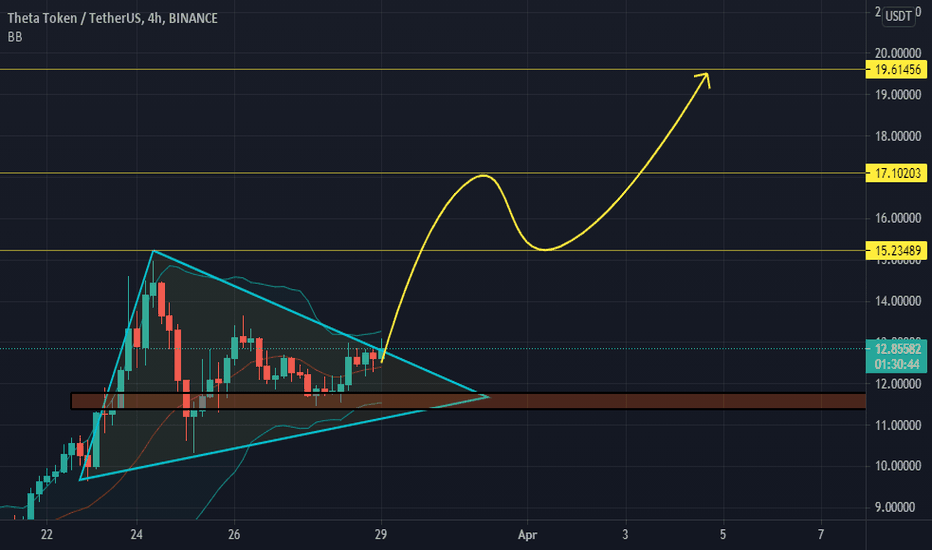Select the 15.23489 price level label

(896, 250)
